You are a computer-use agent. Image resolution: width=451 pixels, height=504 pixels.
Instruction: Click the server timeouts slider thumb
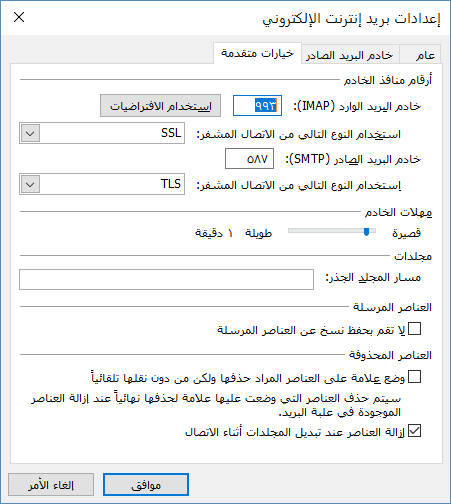(x=366, y=231)
